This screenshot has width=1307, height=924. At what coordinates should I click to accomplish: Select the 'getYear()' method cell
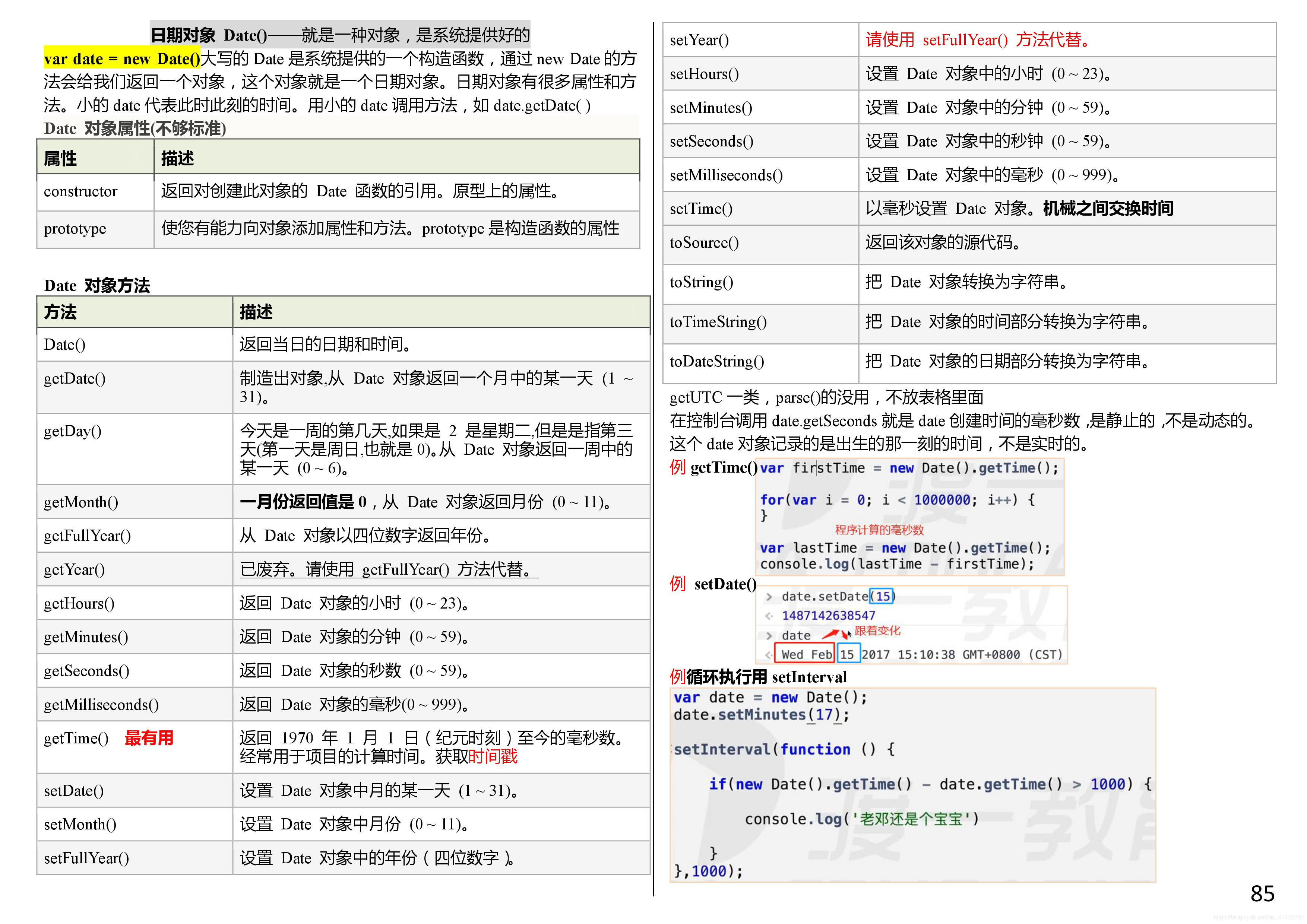coord(135,569)
